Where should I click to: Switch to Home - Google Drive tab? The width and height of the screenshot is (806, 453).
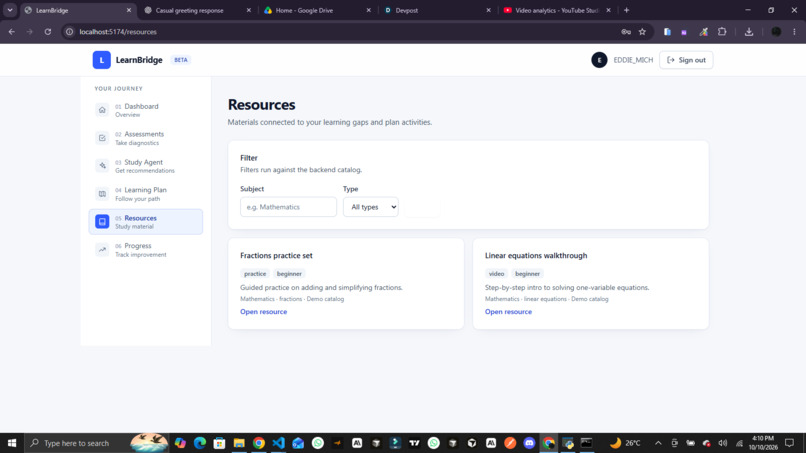(304, 10)
